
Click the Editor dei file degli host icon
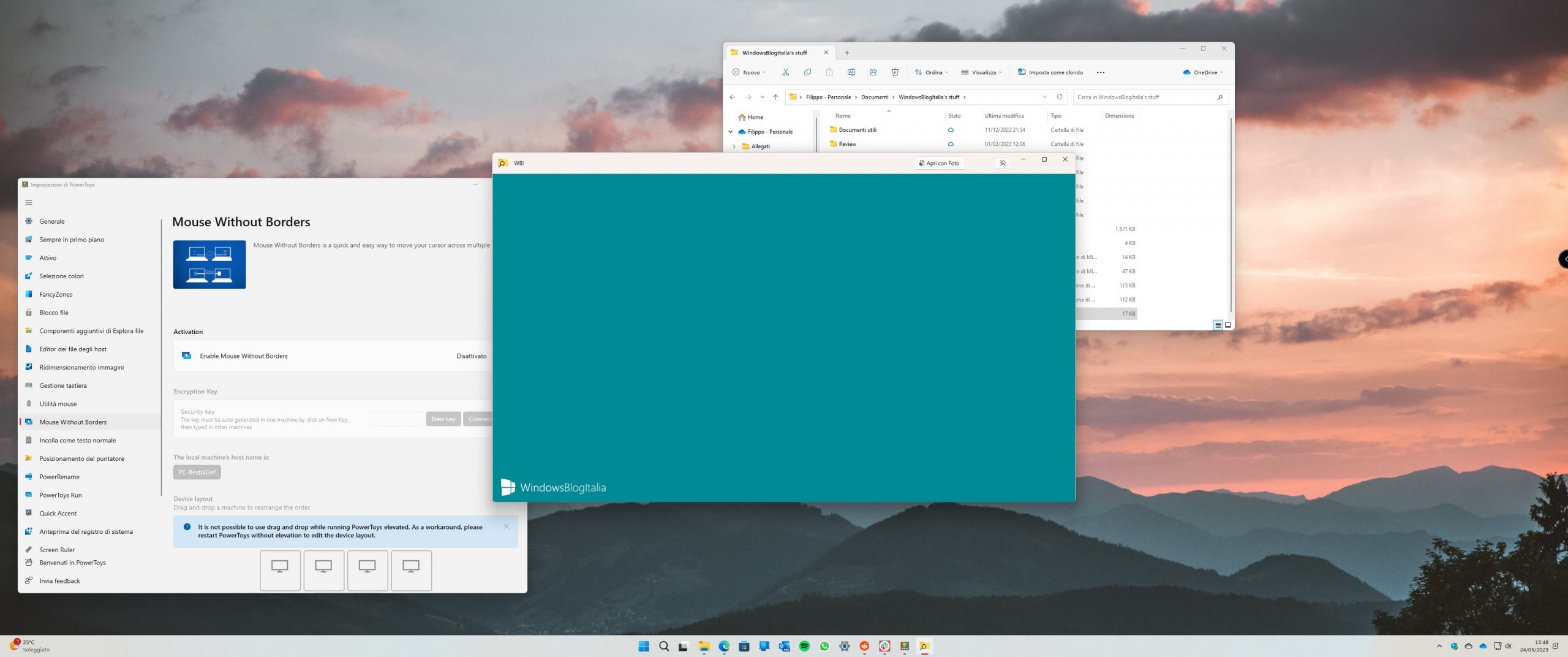[x=29, y=349]
